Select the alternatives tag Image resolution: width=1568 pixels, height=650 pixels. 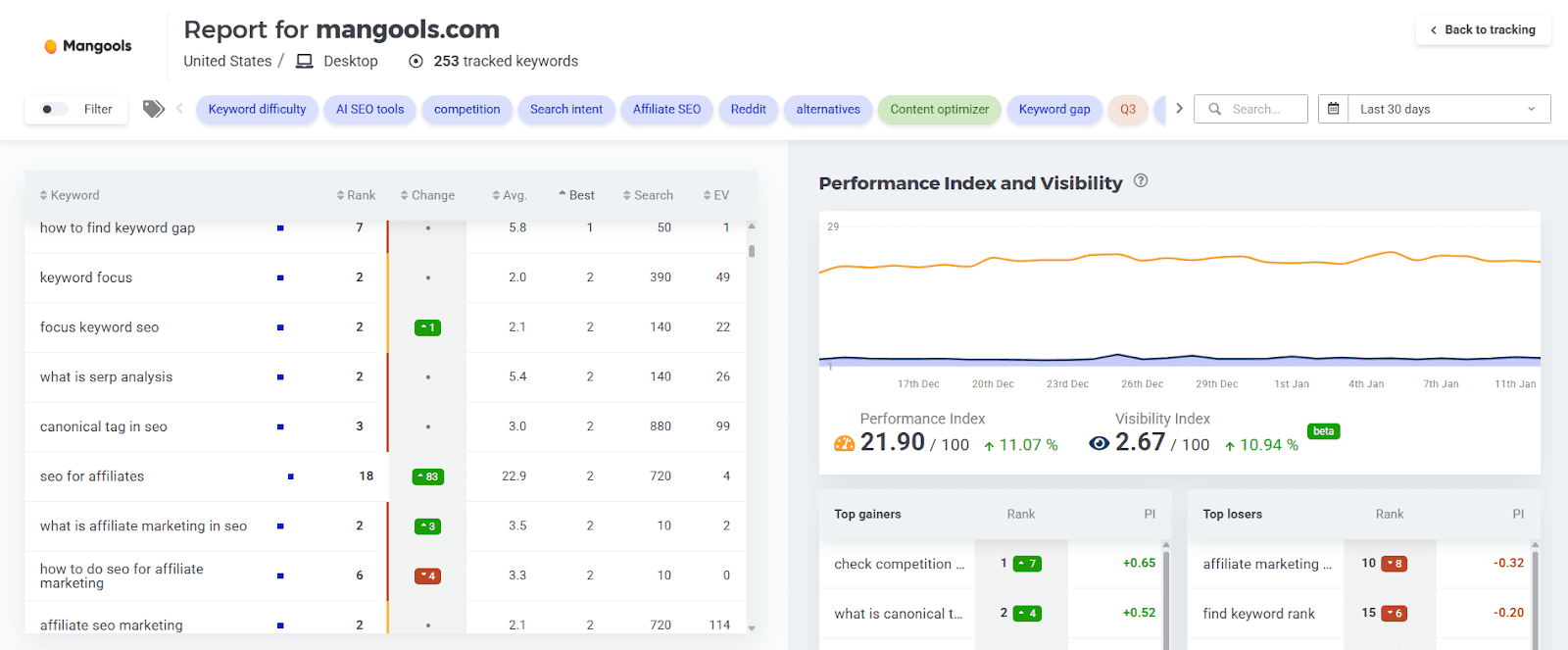[x=828, y=110]
